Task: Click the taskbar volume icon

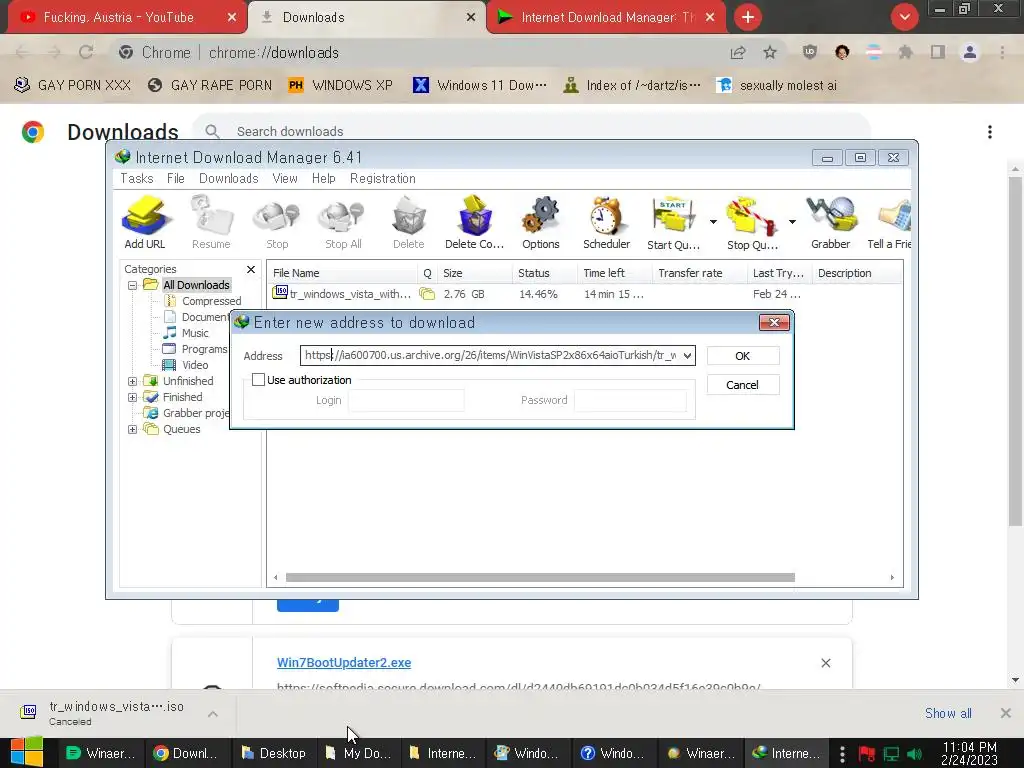Action: coord(915,754)
